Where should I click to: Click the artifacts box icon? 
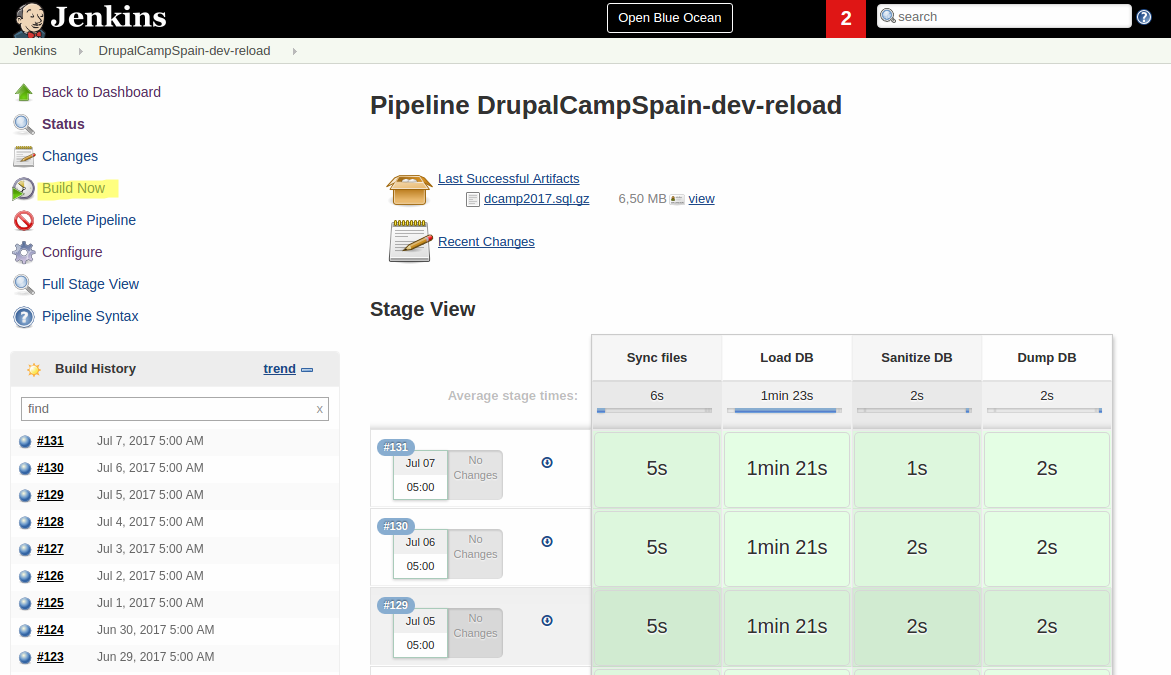point(409,190)
